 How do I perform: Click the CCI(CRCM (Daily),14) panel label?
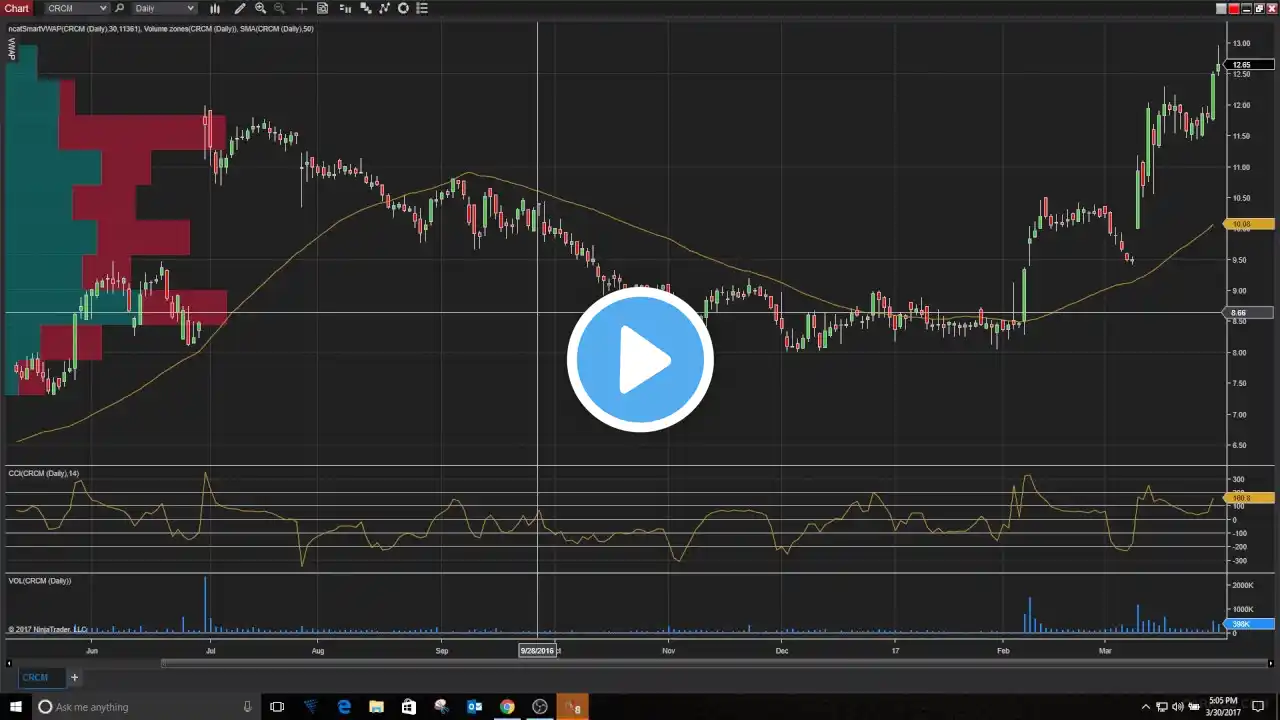point(43,473)
